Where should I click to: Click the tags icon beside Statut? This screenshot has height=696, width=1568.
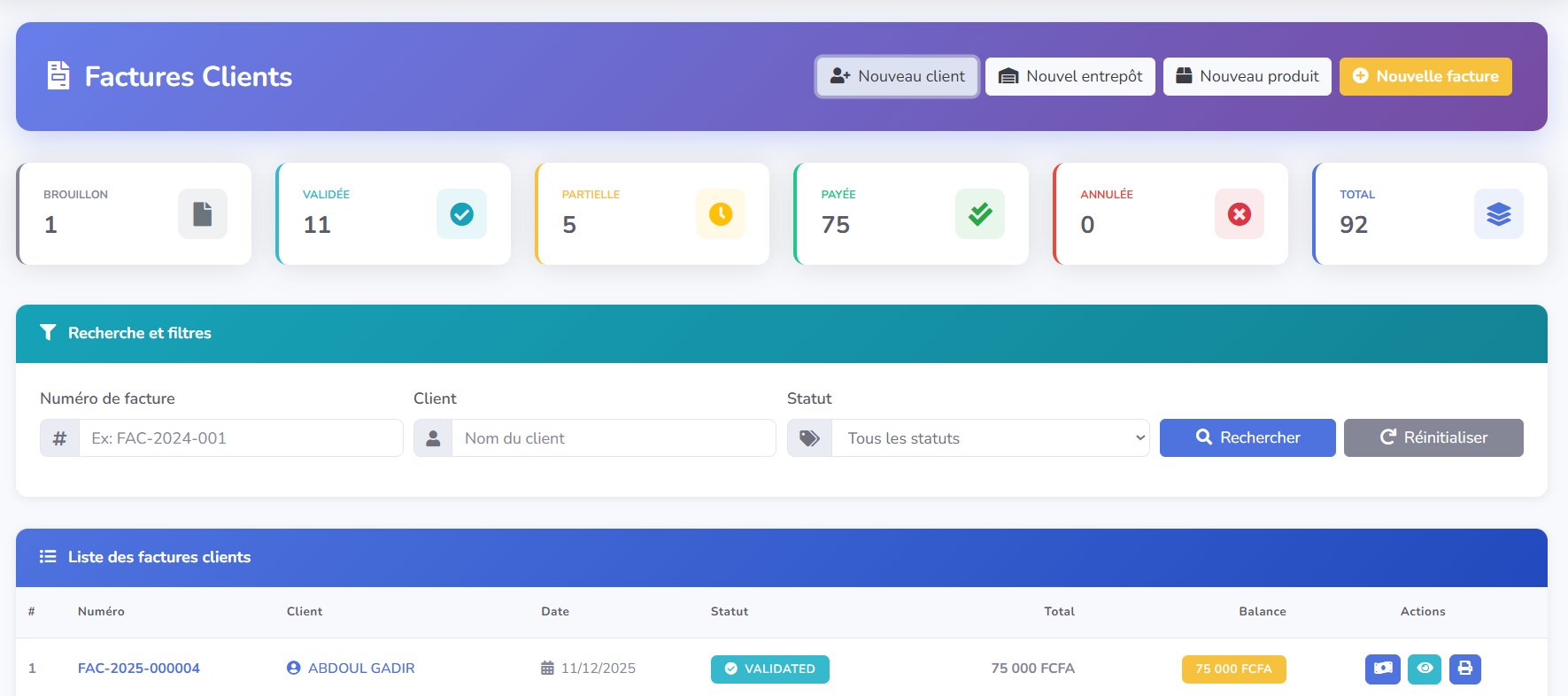pos(809,438)
